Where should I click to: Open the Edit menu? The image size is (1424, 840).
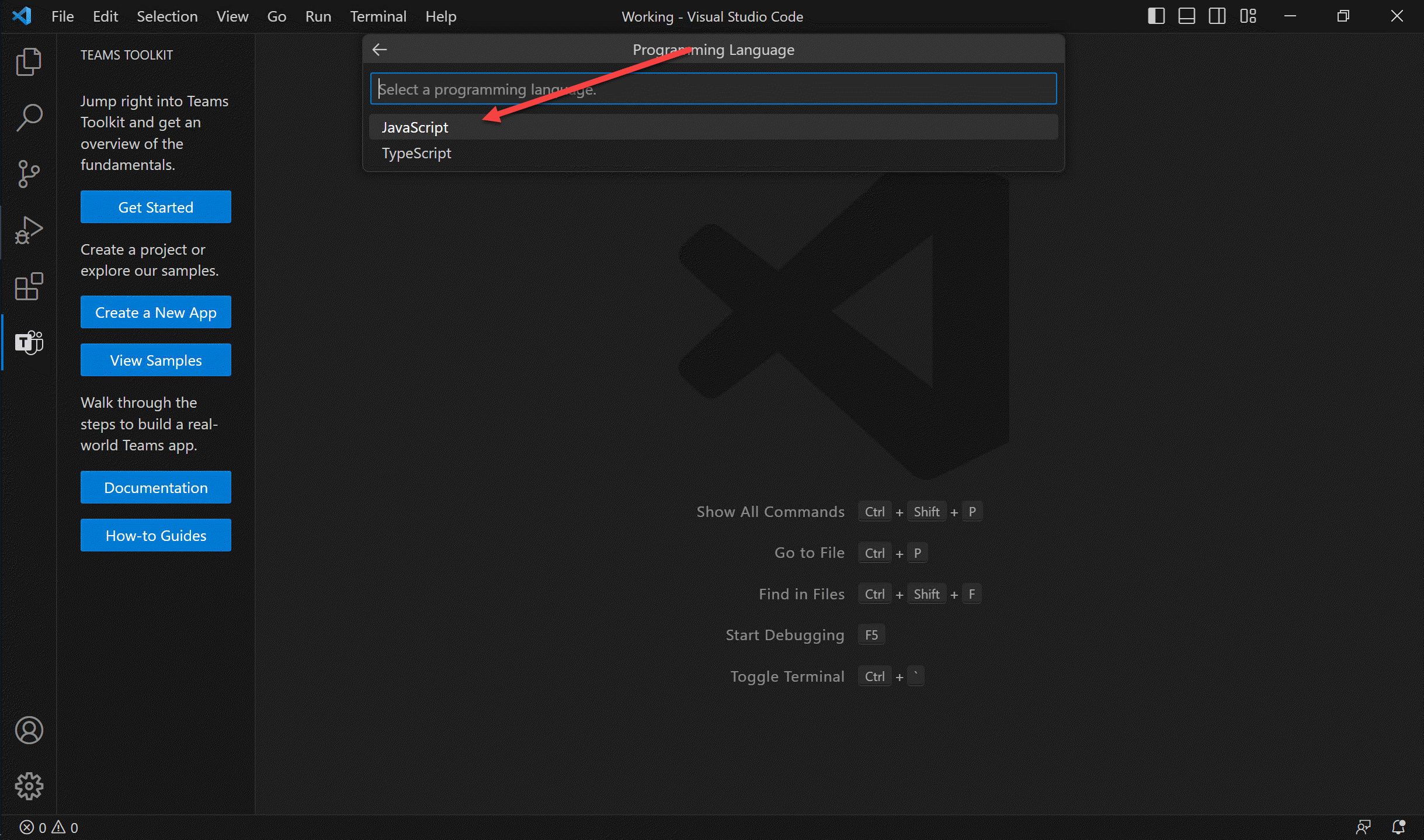click(x=105, y=16)
